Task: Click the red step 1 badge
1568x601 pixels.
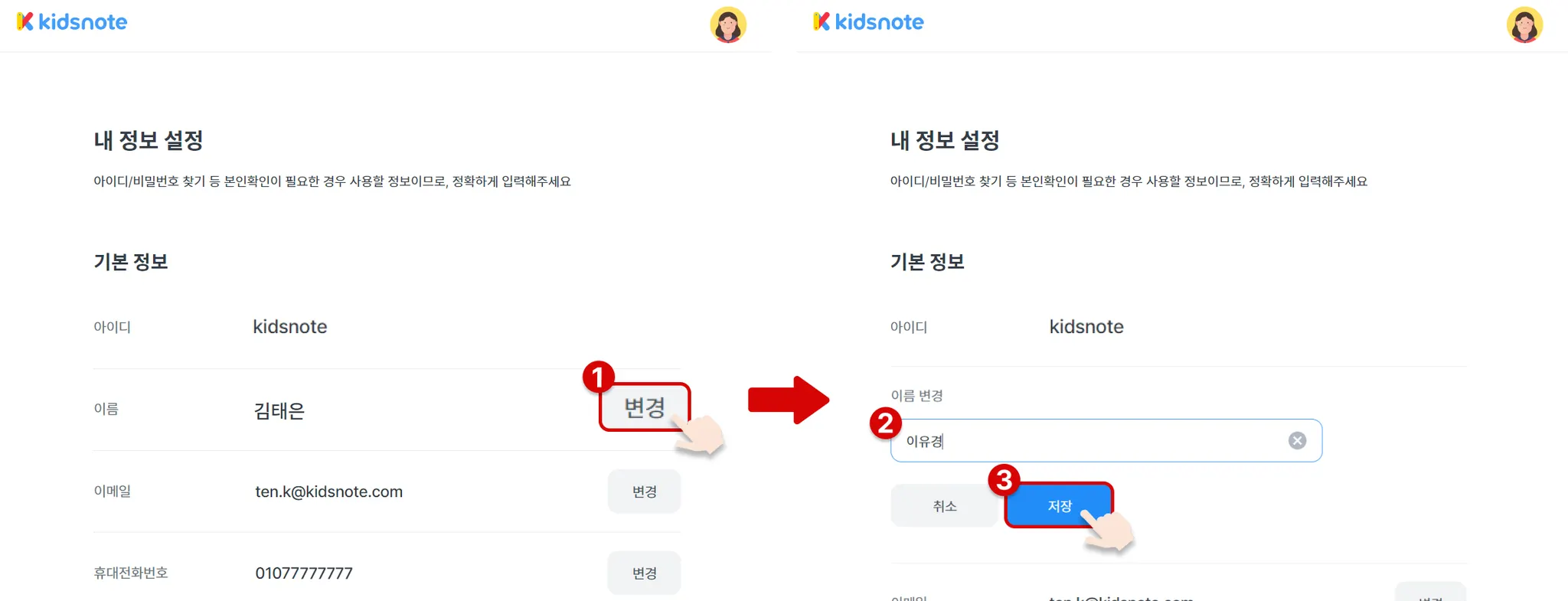Action: pyautogui.click(x=598, y=377)
